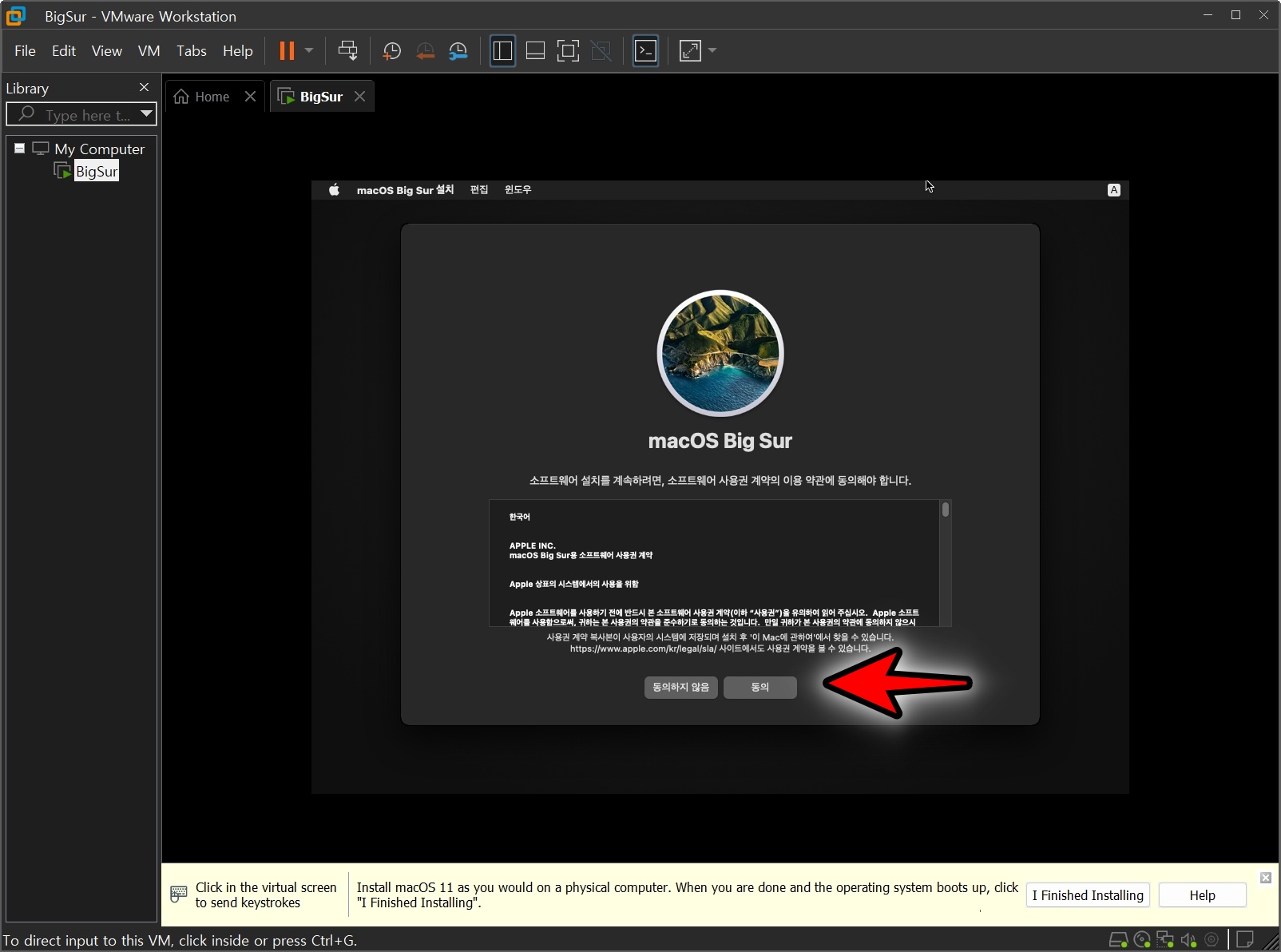
Task: Click the keyboard icon in hint bar
Action: click(179, 894)
